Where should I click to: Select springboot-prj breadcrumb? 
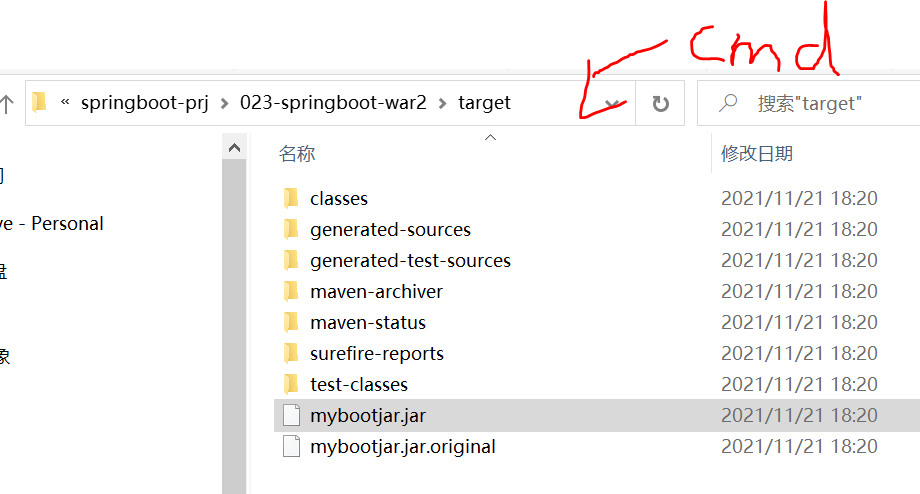pos(144,103)
